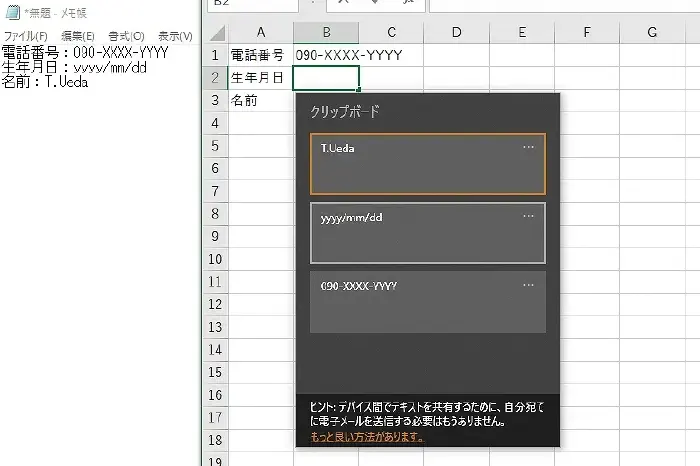
Task: Click the クリップボード panel title
Action: (x=345, y=112)
